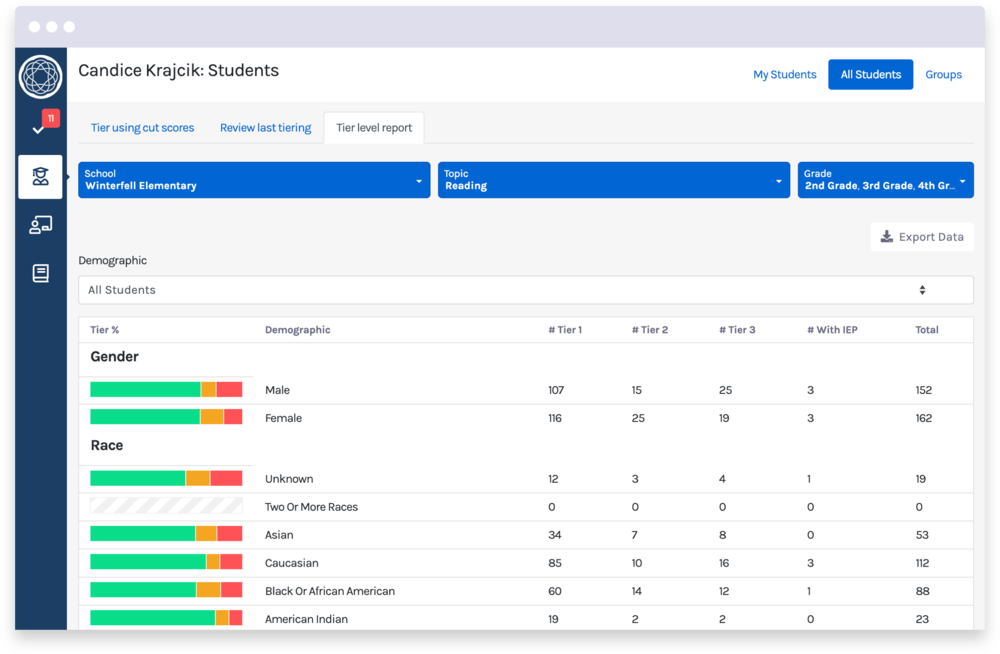Viewport: 1000px width, 654px height.
Task: Open the Grade filter dropdown
Action: click(885, 180)
